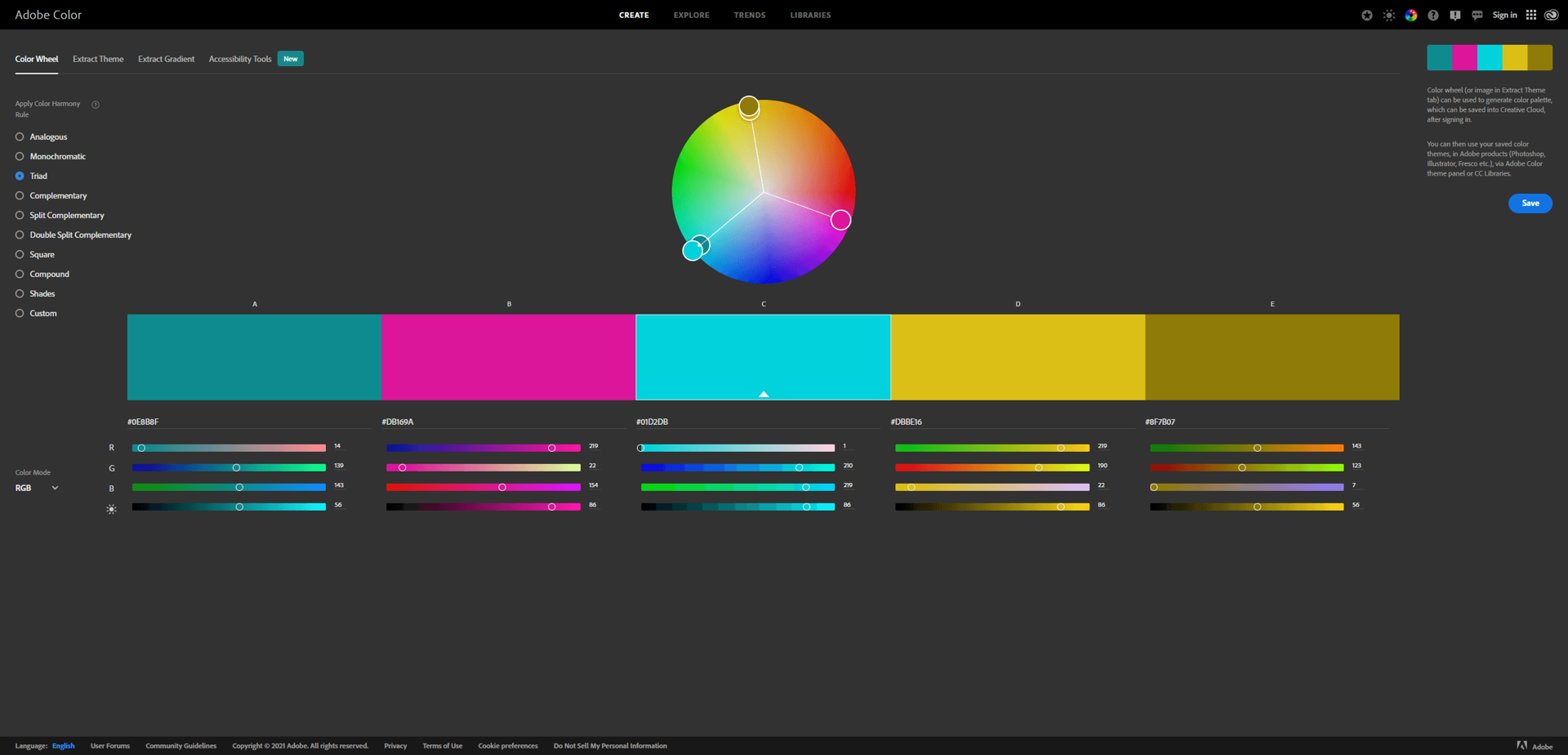Select the magenta #DB169A color swatch
This screenshot has height=755, width=1568.
tap(508, 357)
